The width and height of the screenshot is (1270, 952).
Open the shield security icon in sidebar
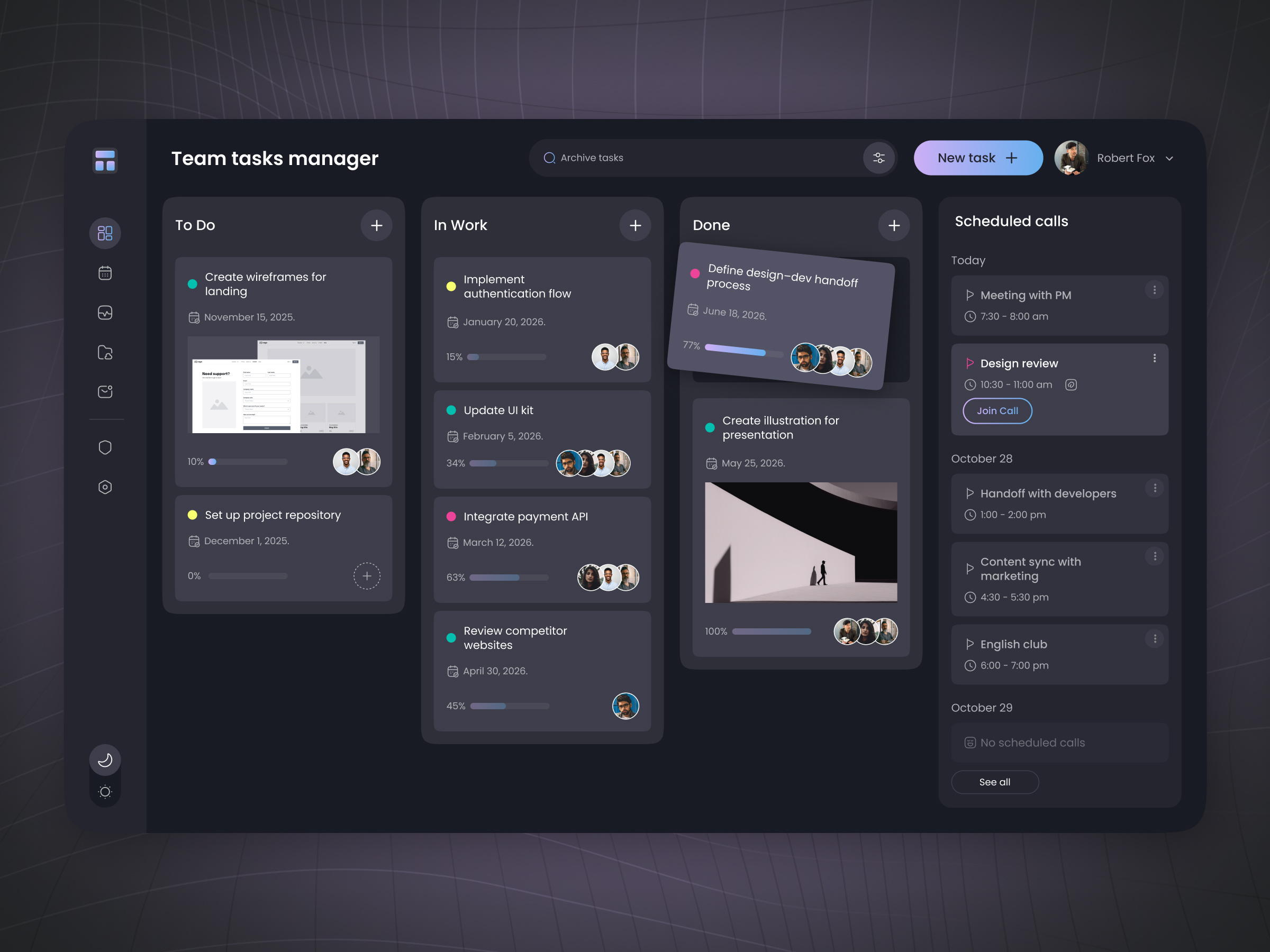click(105, 447)
